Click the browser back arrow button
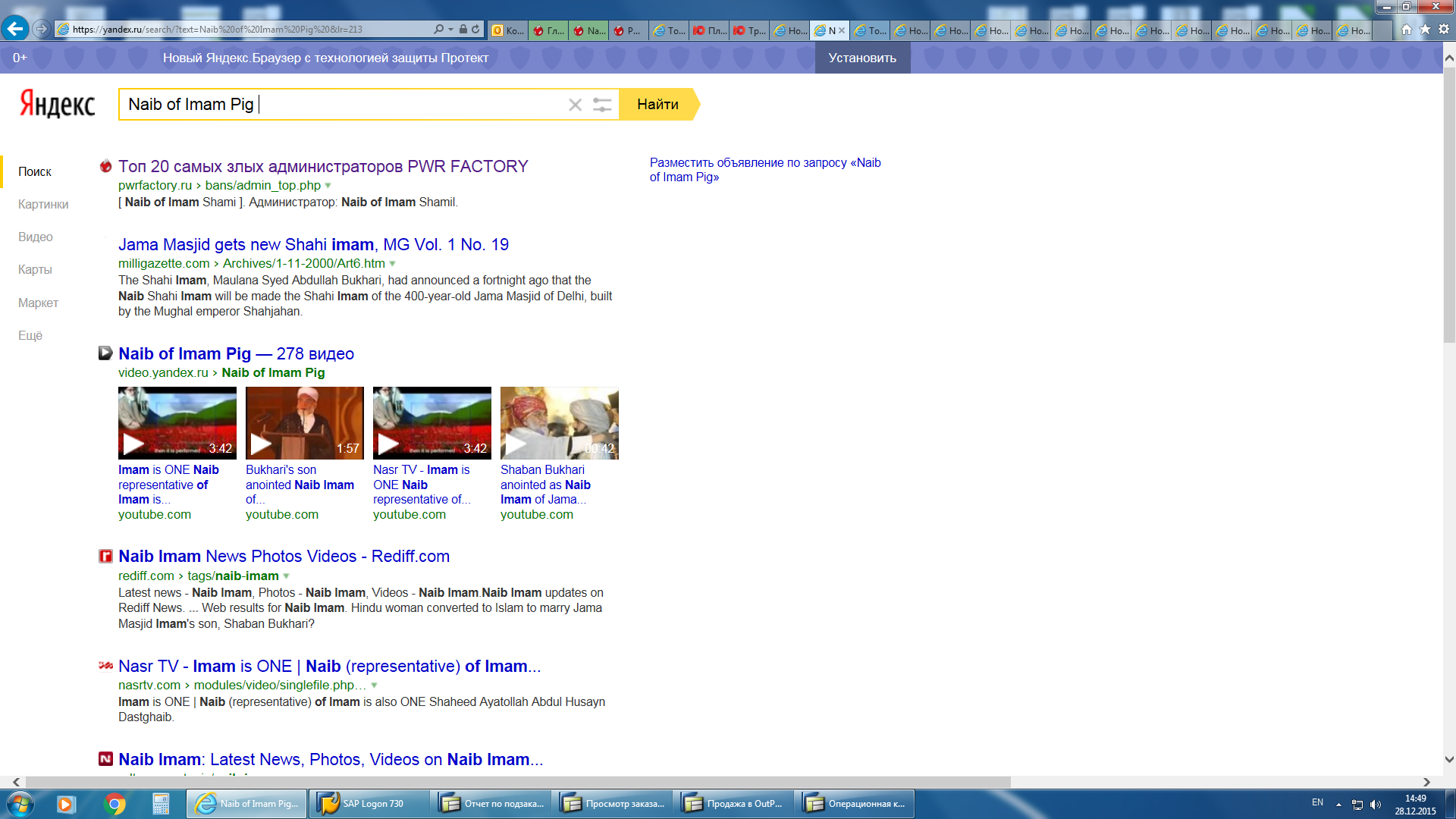The width and height of the screenshot is (1456, 819). 14,29
